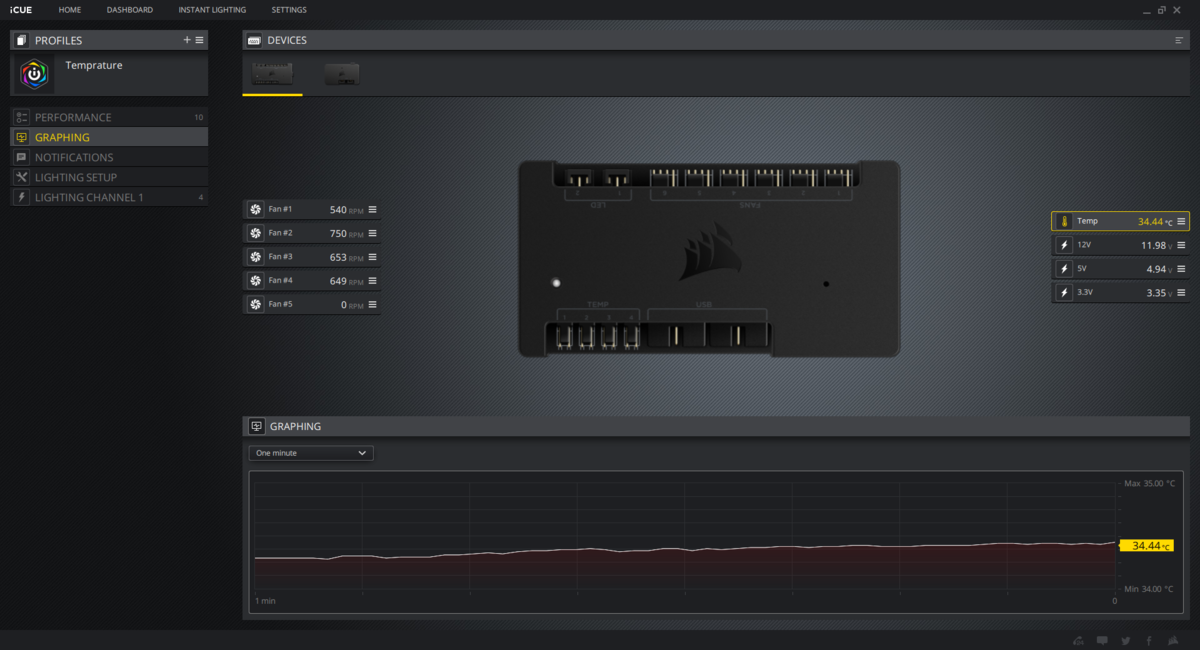Viewport: 1200px width, 650px height.
Task: Click the PROFILES header icon
Action: (x=22, y=40)
